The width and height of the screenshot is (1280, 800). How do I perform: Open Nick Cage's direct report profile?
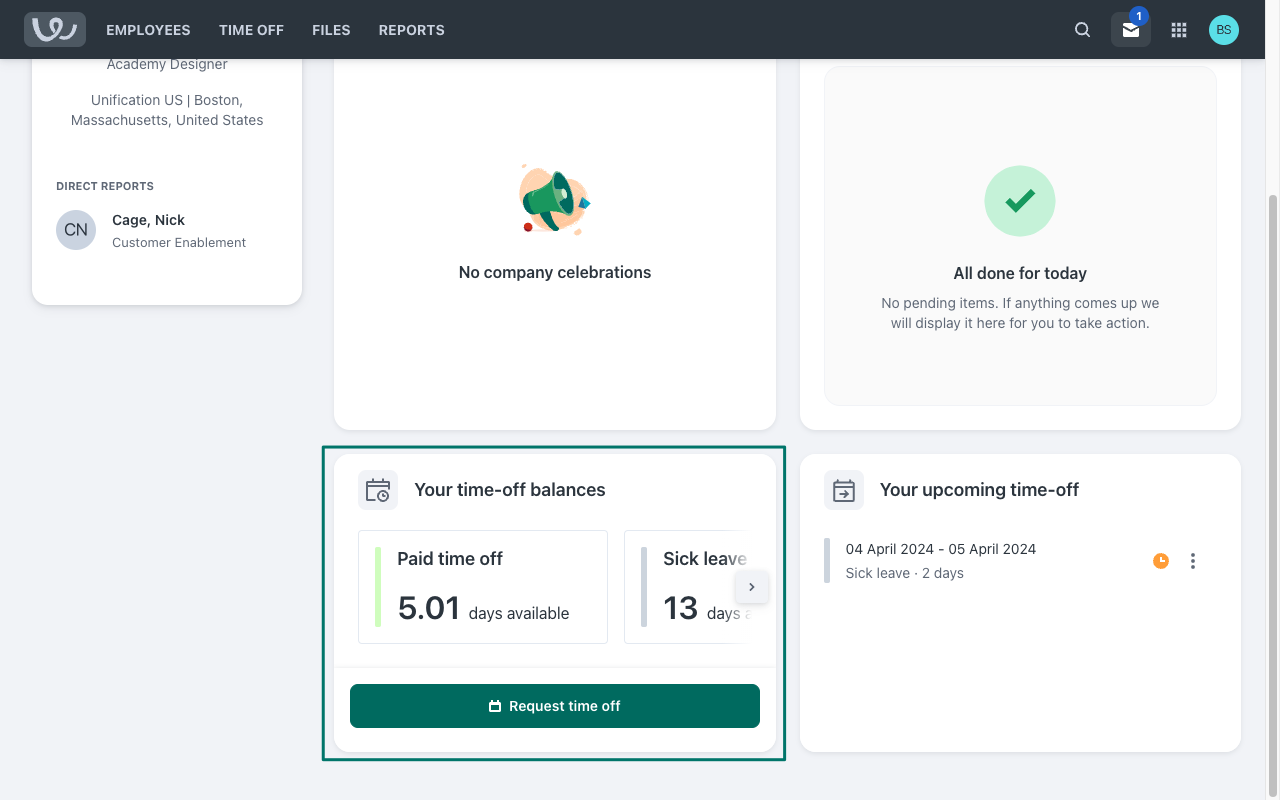pos(148,220)
